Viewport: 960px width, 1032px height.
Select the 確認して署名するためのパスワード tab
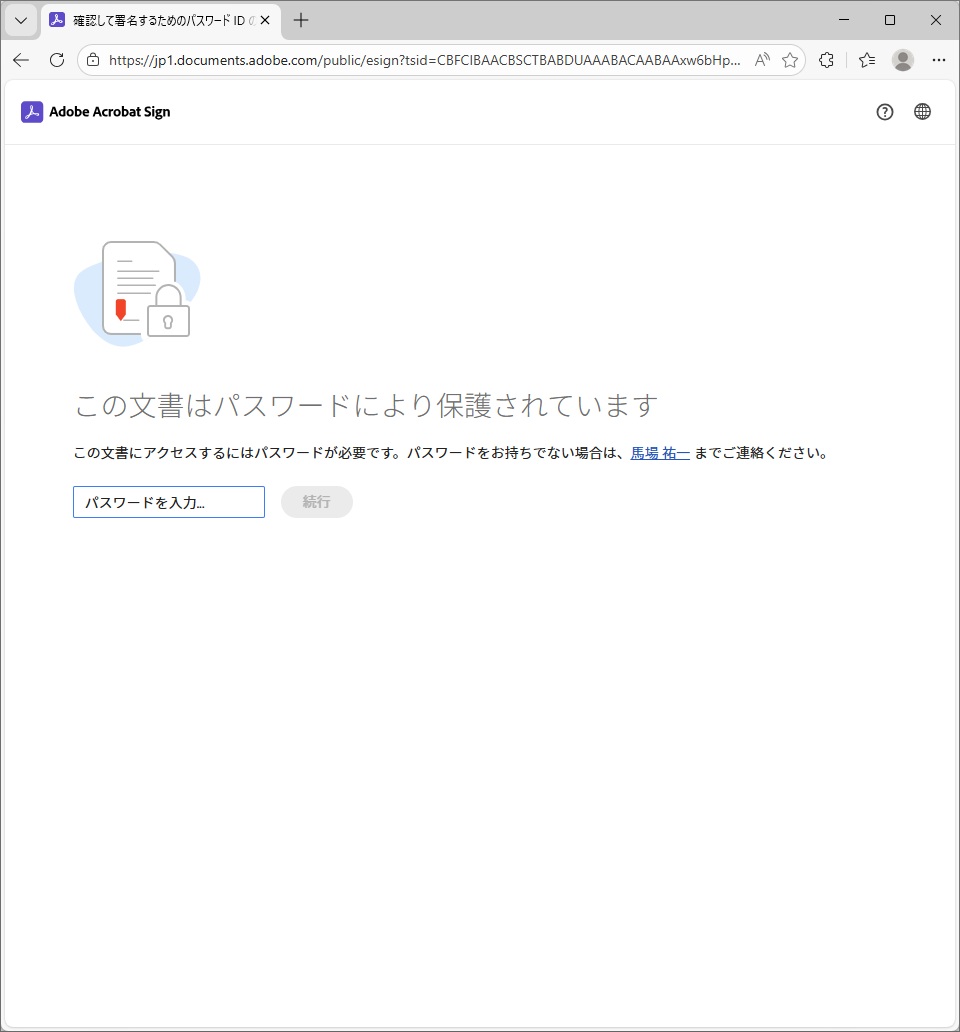pyautogui.click(x=155, y=20)
